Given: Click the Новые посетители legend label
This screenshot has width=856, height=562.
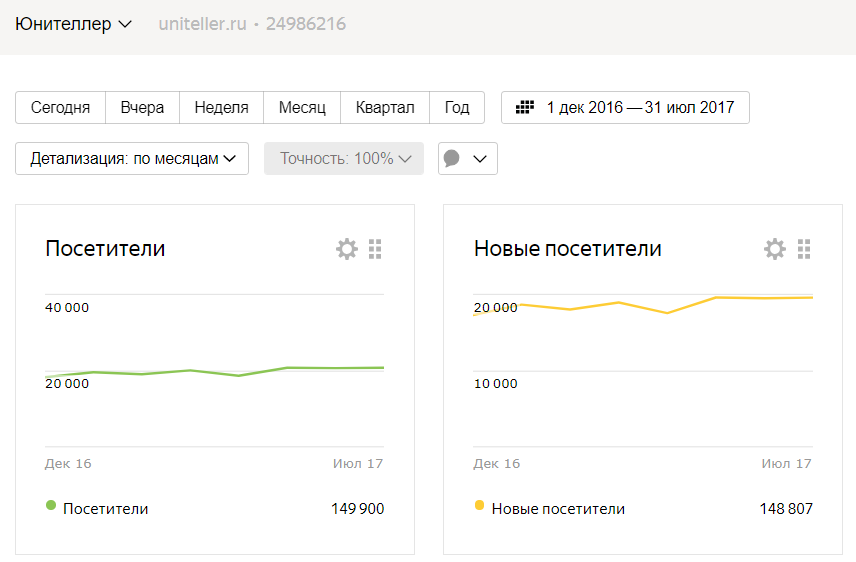Looking at the screenshot, I should [558, 508].
